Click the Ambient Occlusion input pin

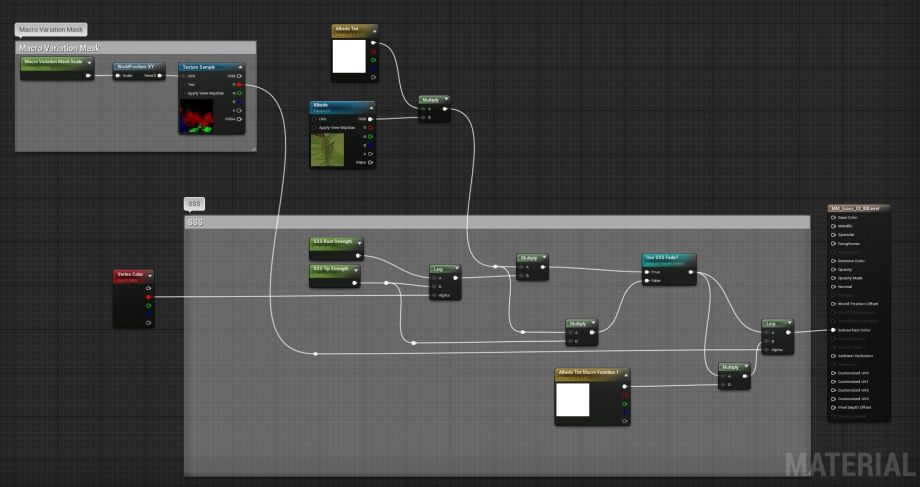pos(833,356)
